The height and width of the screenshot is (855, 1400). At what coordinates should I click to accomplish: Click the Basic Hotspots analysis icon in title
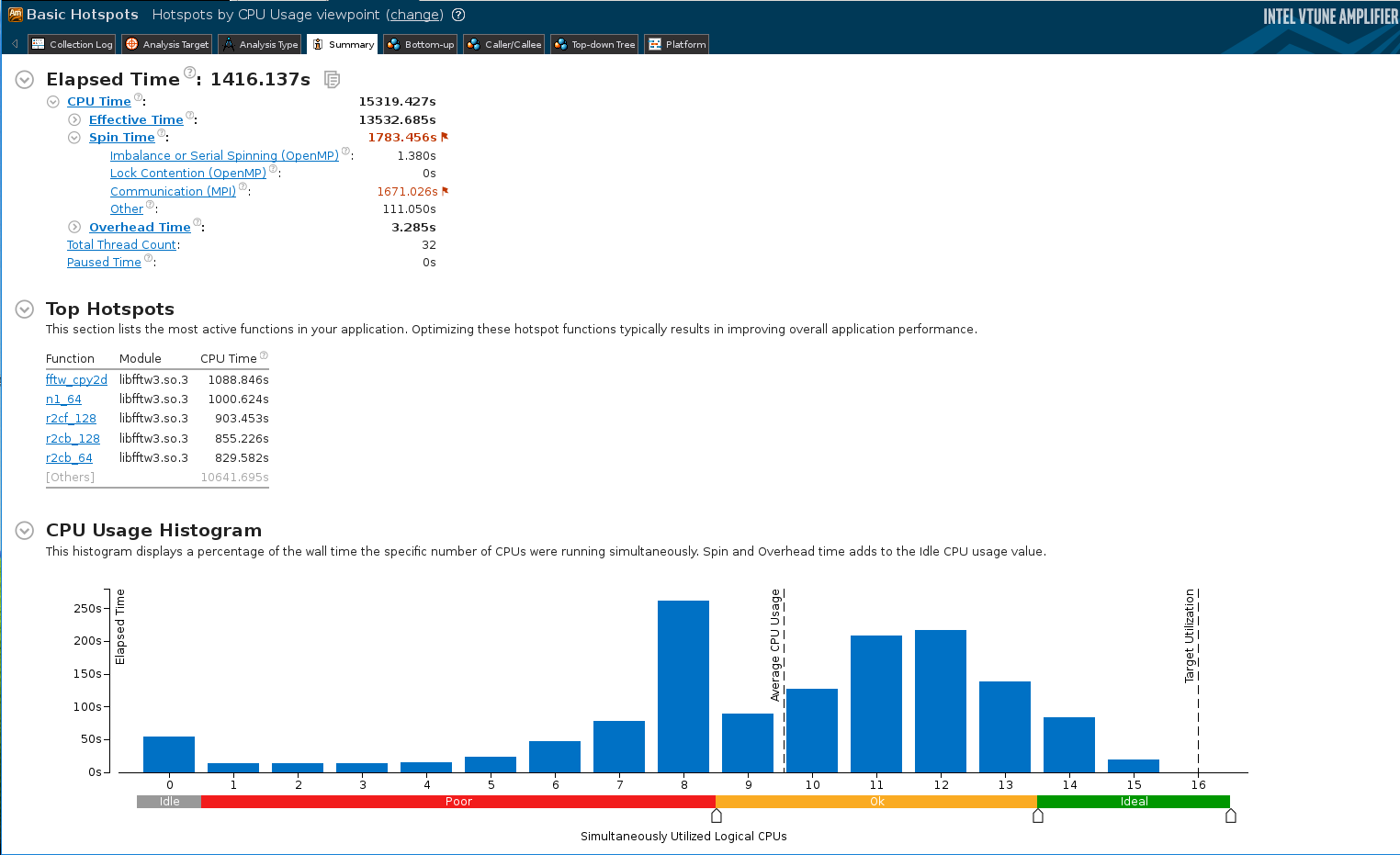[x=15, y=15]
